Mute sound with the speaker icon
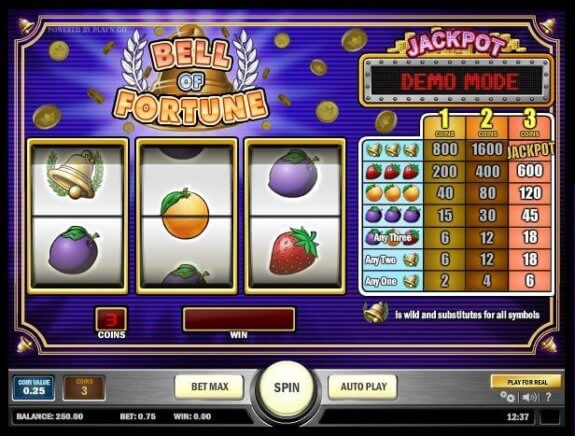The image size is (575, 436). [530, 397]
